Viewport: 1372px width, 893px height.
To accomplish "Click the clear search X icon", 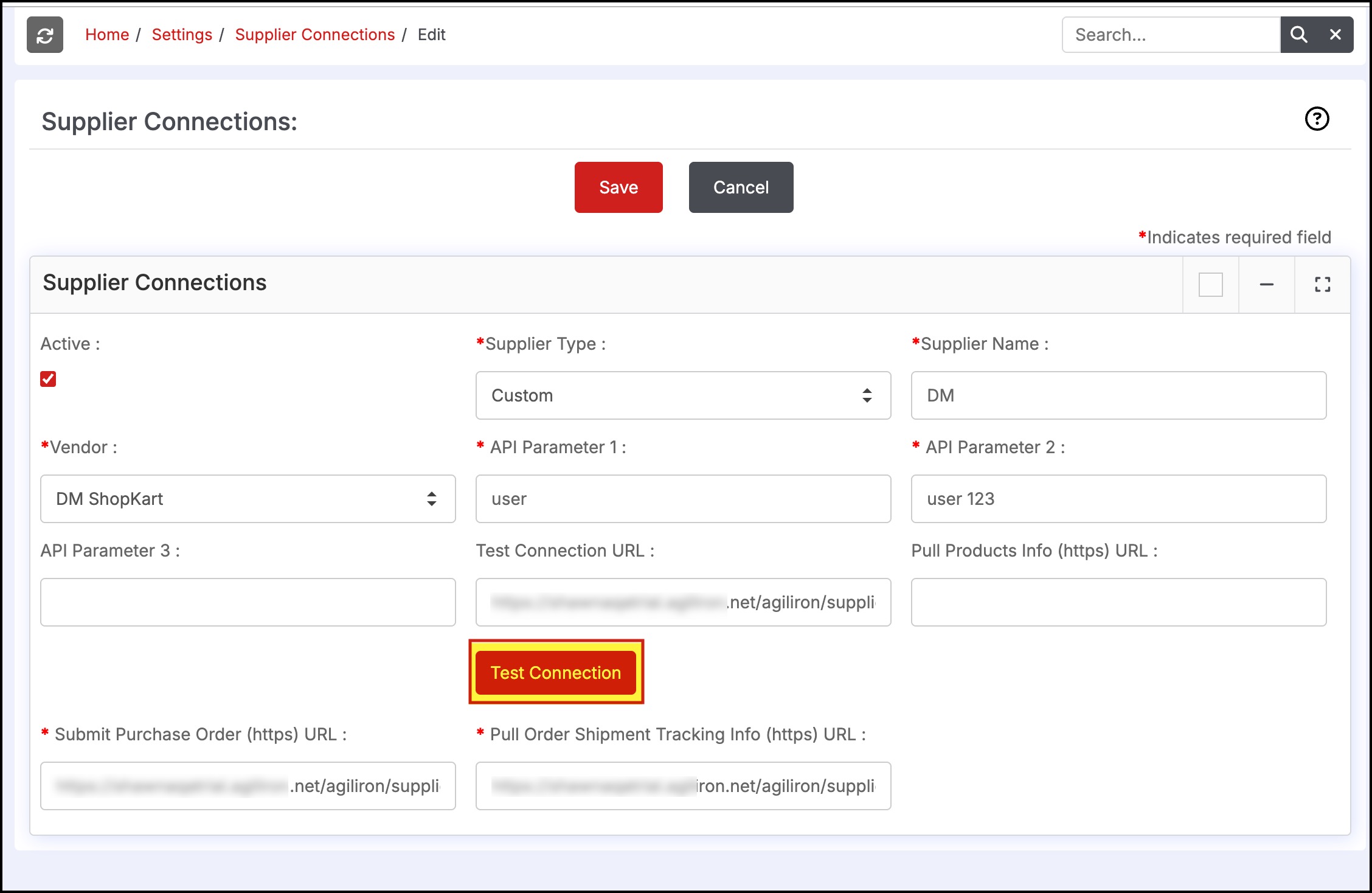I will (1335, 35).
